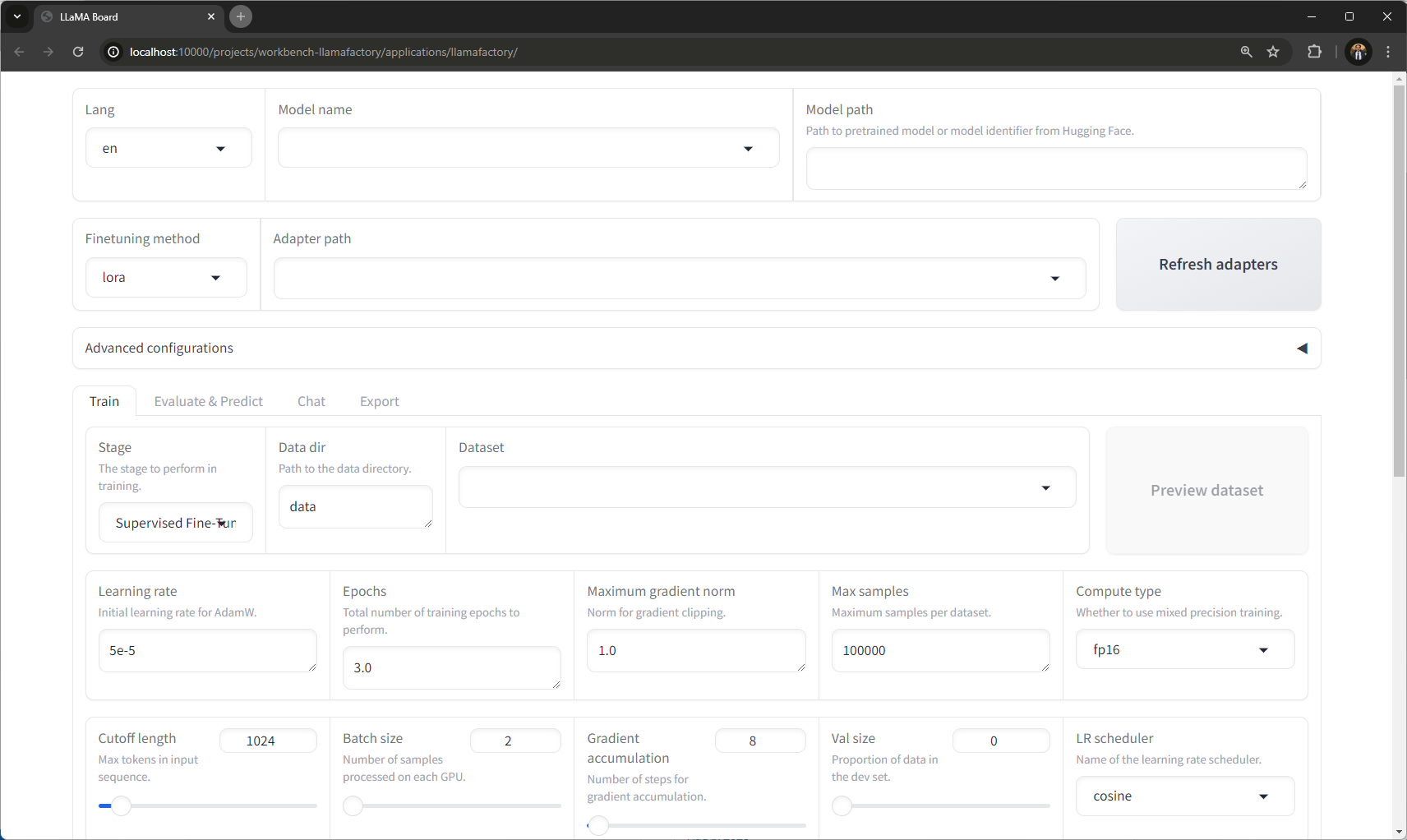The height and width of the screenshot is (840, 1407).
Task: Focus the Data dir text field
Action: coord(356,506)
